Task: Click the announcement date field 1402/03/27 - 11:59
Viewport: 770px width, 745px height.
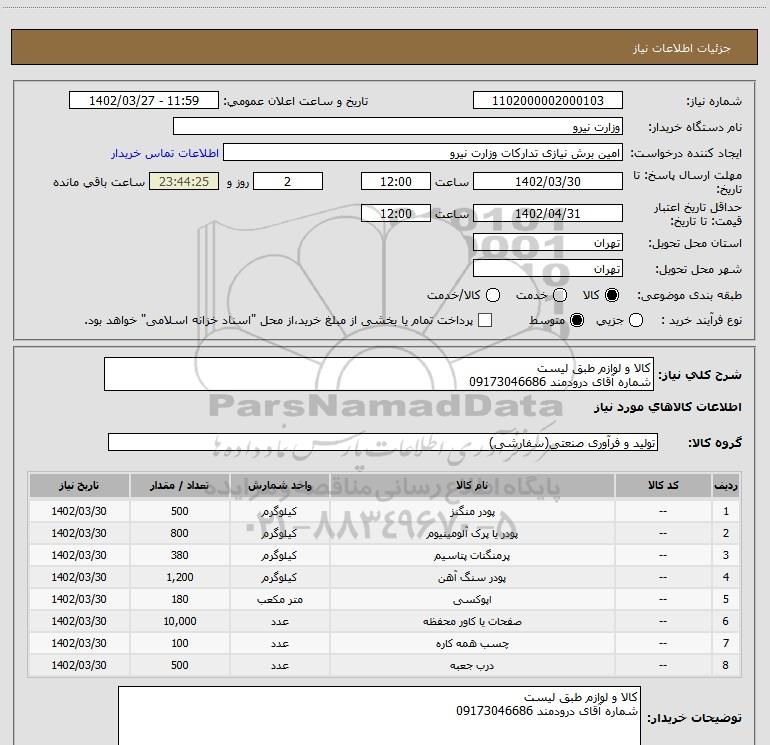Action: coord(144,101)
